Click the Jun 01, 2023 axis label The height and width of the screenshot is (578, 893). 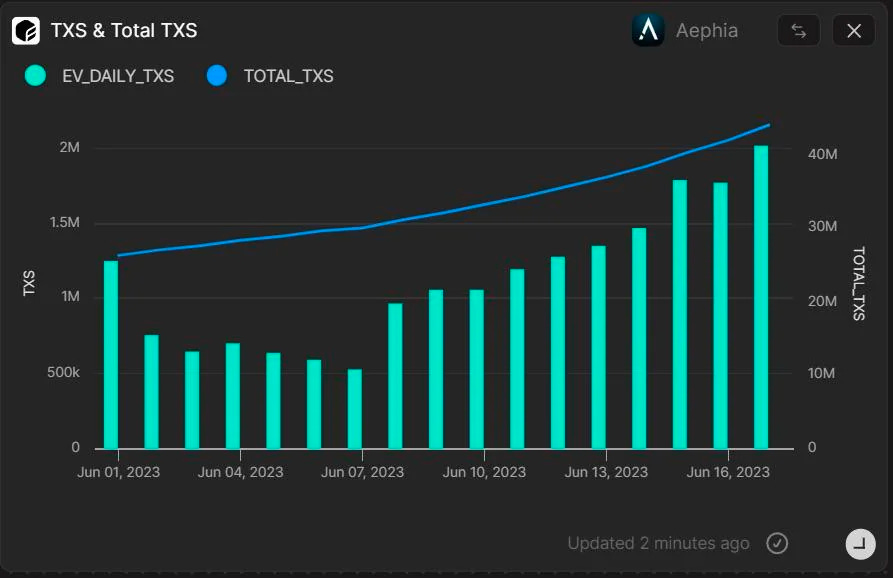tap(118, 472)
